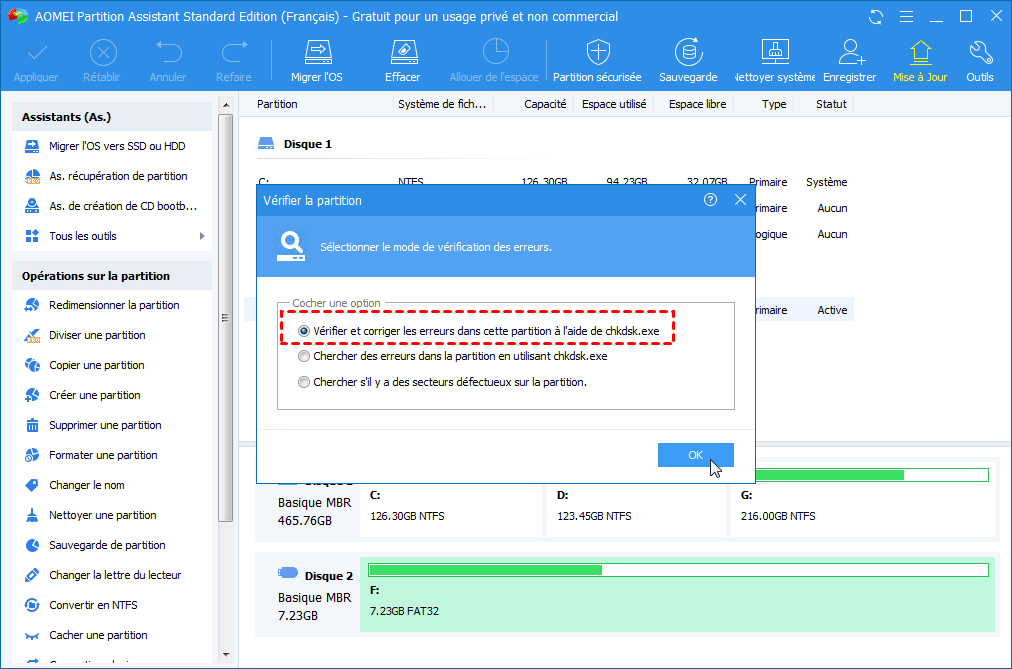Screen dimensions: 1012x669
Task: Expand the Tous les outils submenu arrow
Action: (x=202, y=236)
